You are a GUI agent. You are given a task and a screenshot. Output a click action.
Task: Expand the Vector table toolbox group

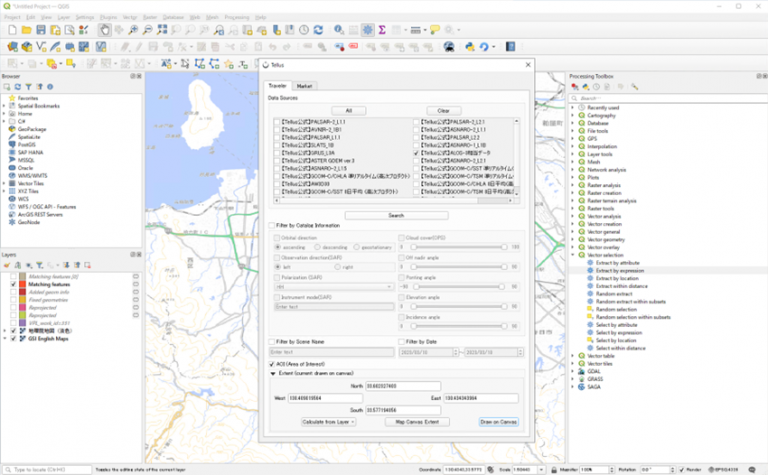coord(573,356)
